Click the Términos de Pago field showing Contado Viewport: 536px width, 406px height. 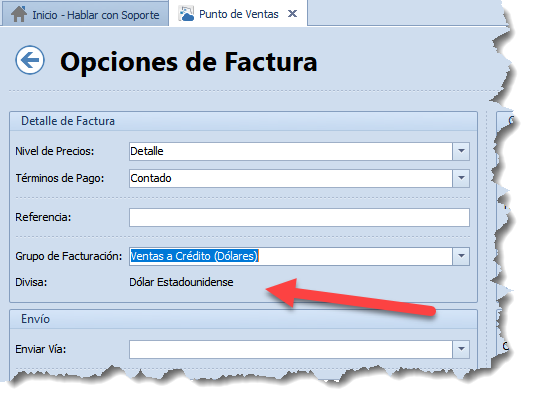(291, 178)
